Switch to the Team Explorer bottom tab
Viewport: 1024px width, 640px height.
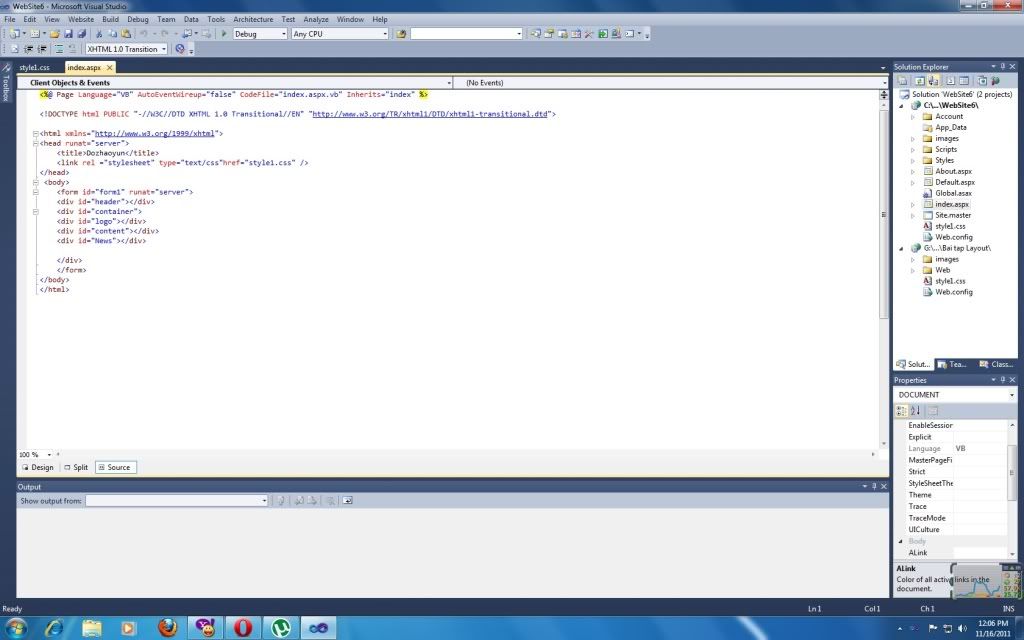pyautogui.click(x=952, y=364)
